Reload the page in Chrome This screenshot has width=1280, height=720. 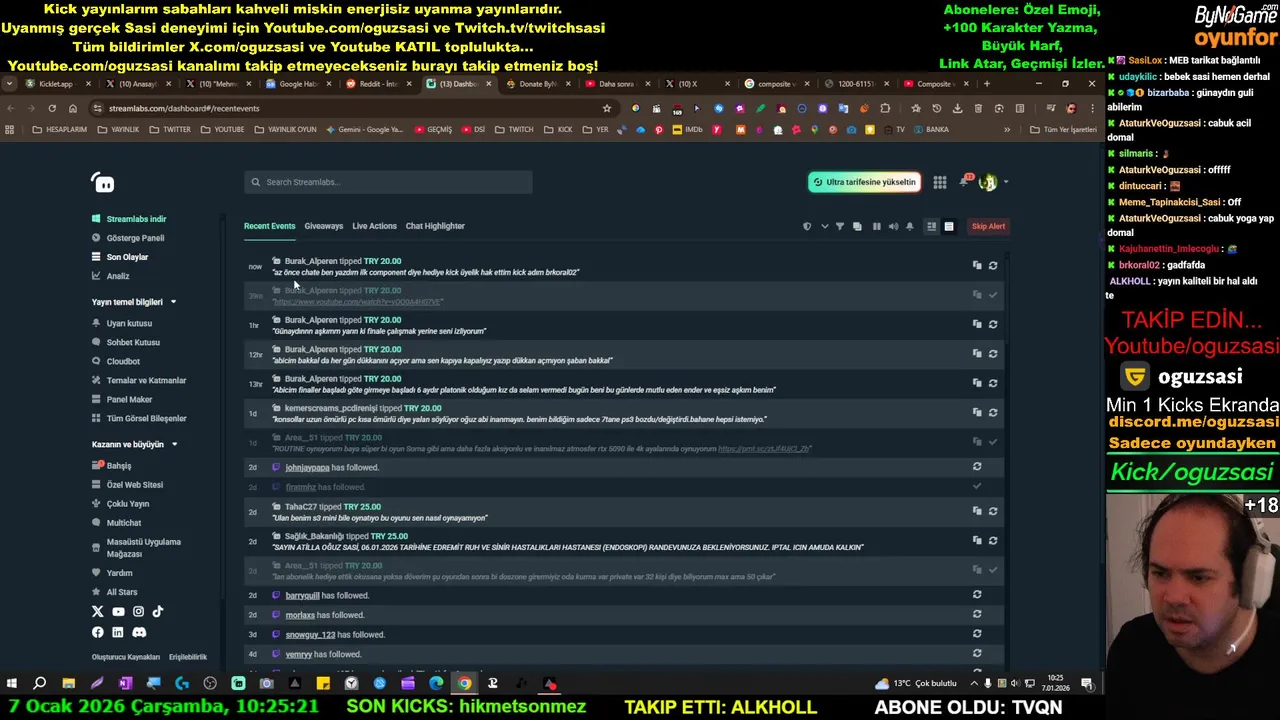pos(52,108)
